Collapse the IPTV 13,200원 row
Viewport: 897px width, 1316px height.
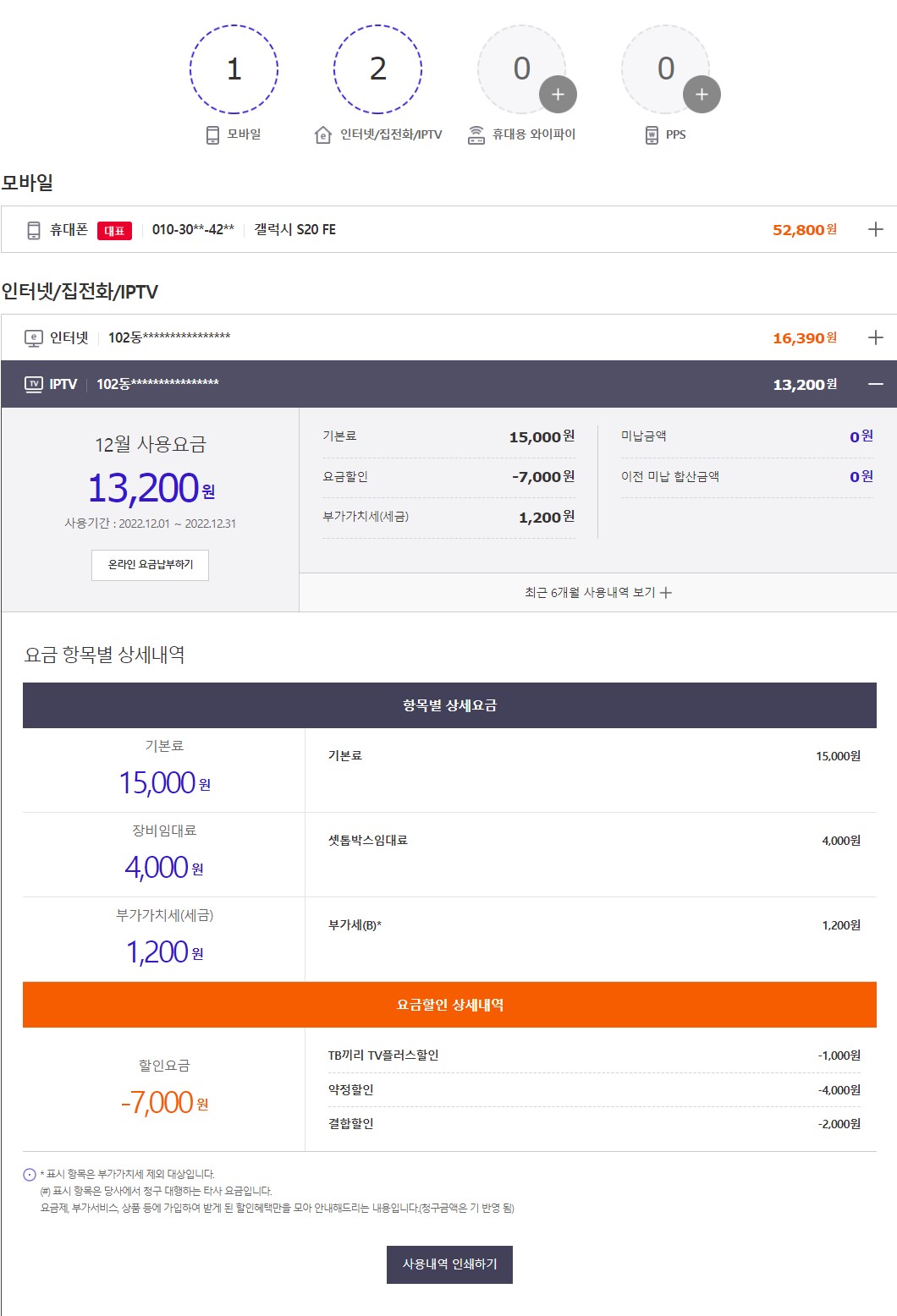click(876, 384)
